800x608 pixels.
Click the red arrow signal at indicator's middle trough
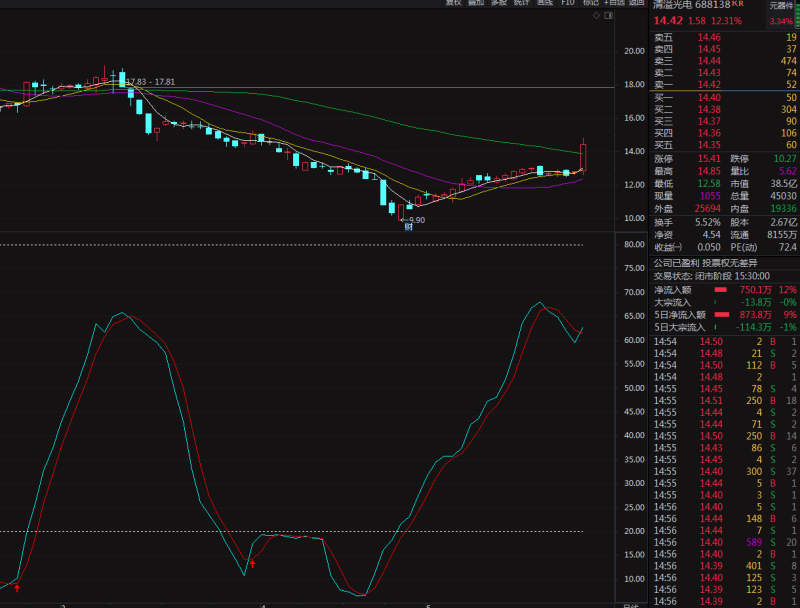pyautogui.click(x=252, y=564)
